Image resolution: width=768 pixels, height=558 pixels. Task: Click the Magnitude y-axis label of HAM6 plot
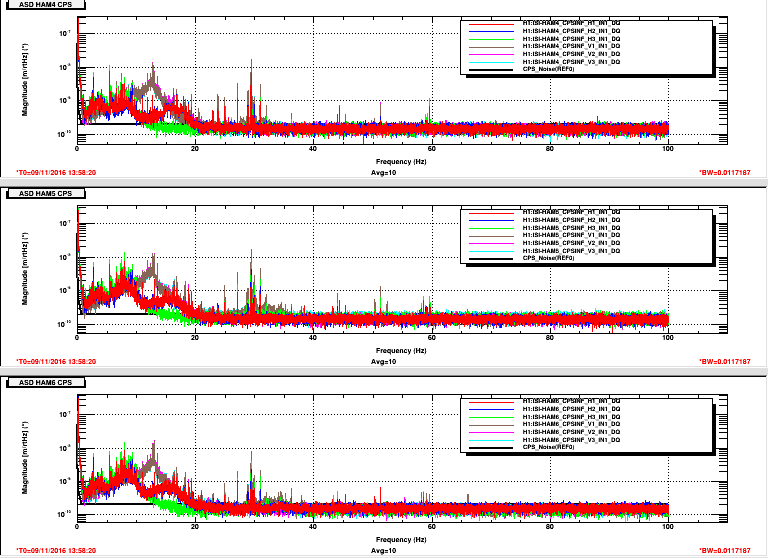click(24, 458)
